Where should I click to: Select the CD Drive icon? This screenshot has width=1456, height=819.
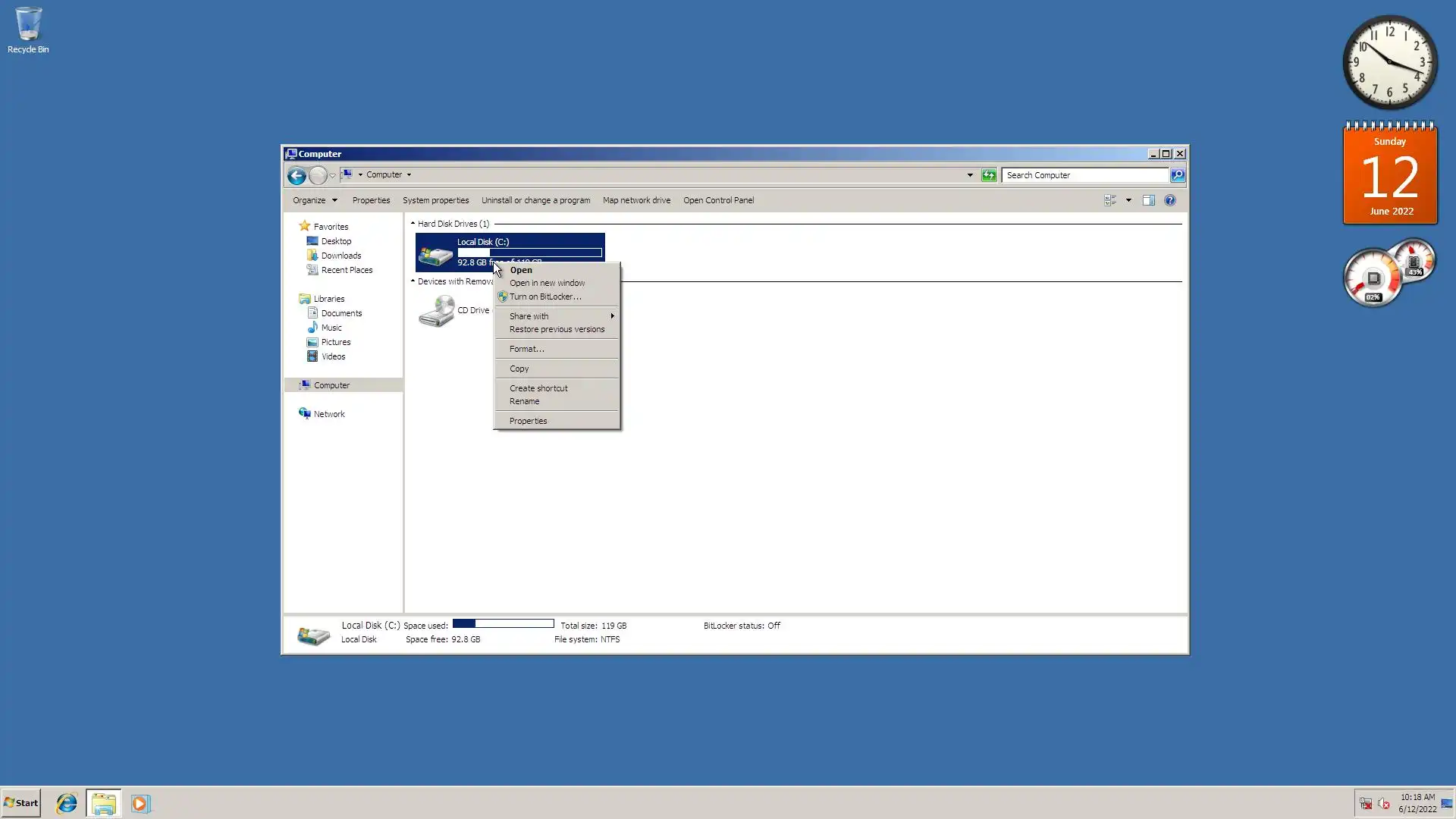click(438, 311)
